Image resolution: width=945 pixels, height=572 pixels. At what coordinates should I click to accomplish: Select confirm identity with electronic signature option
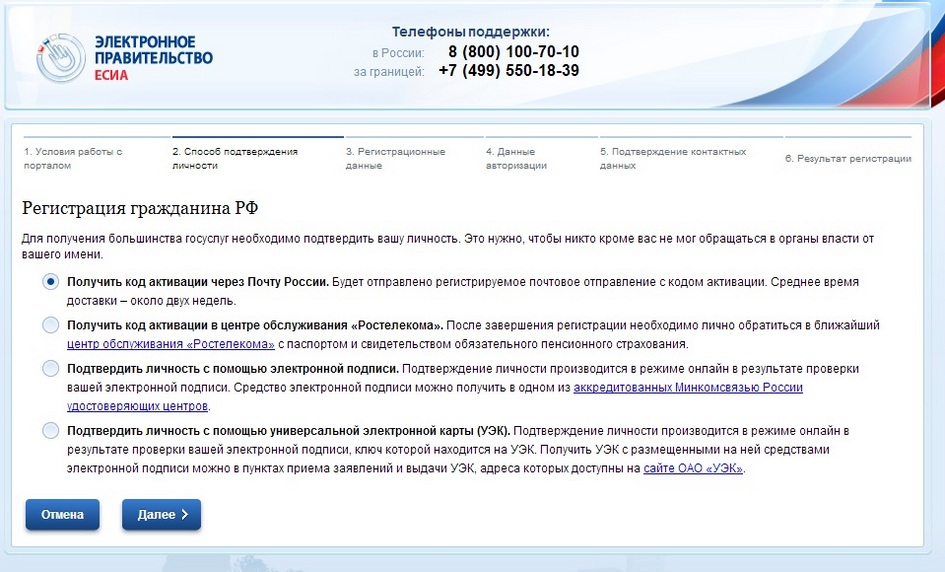pyautogui.click(x=51, y=368)
